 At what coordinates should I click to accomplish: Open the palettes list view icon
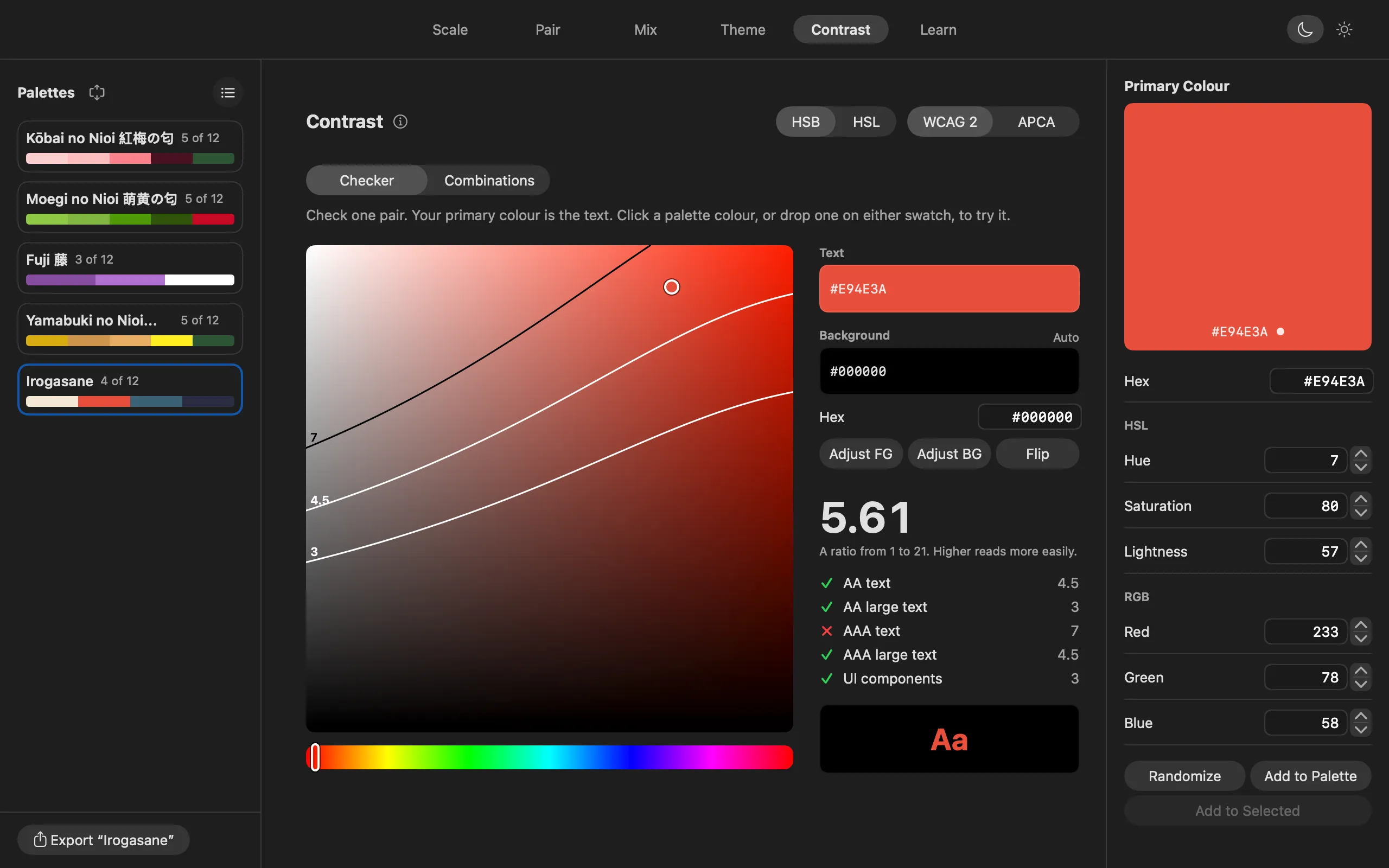click(x=228, y=92)
